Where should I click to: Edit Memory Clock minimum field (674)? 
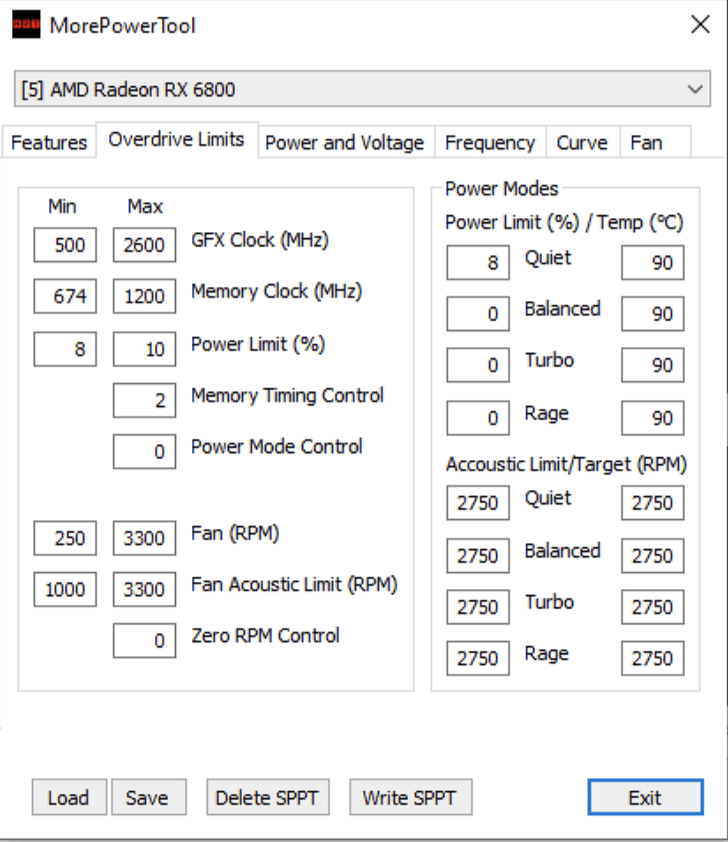click(65, 296)
